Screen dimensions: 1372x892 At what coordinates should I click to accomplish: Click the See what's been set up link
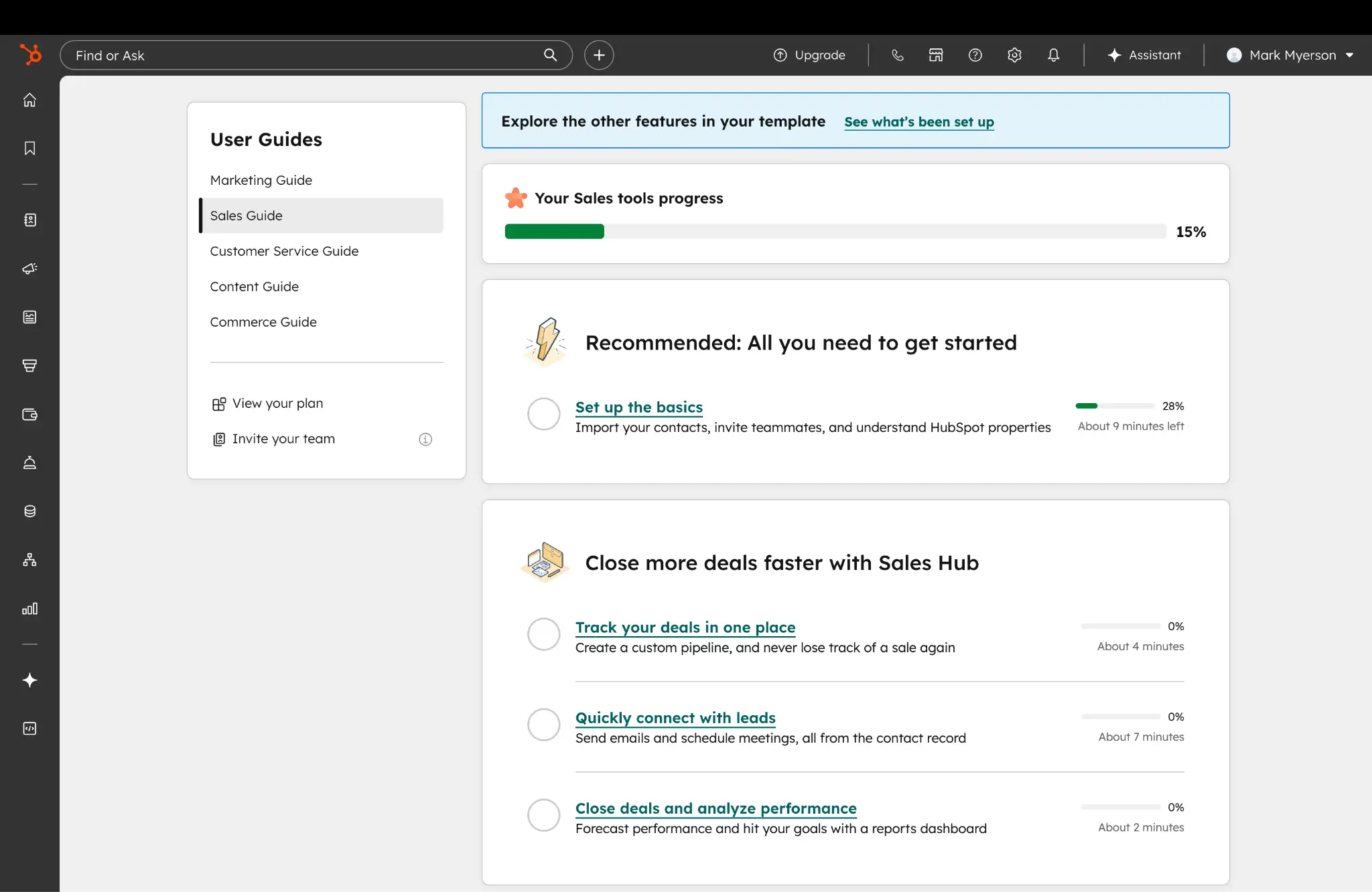[x=918, y=121]
